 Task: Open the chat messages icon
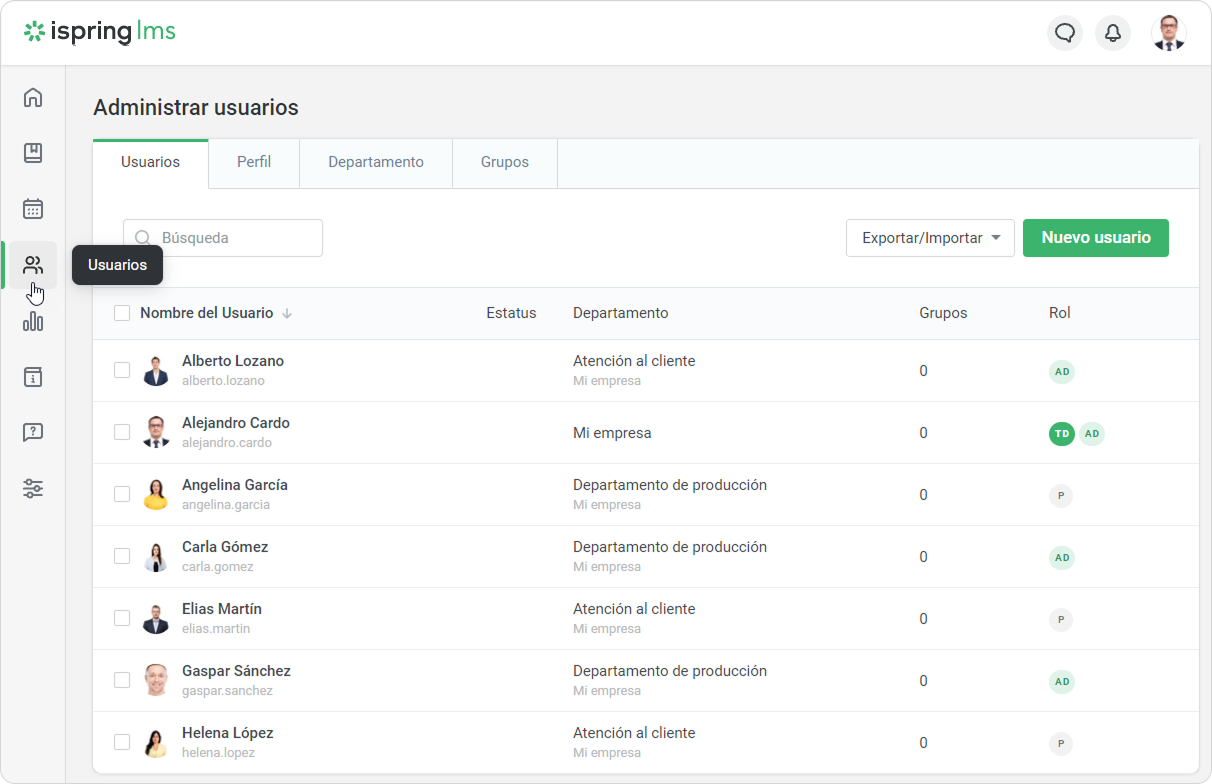tap(1065, 33)
